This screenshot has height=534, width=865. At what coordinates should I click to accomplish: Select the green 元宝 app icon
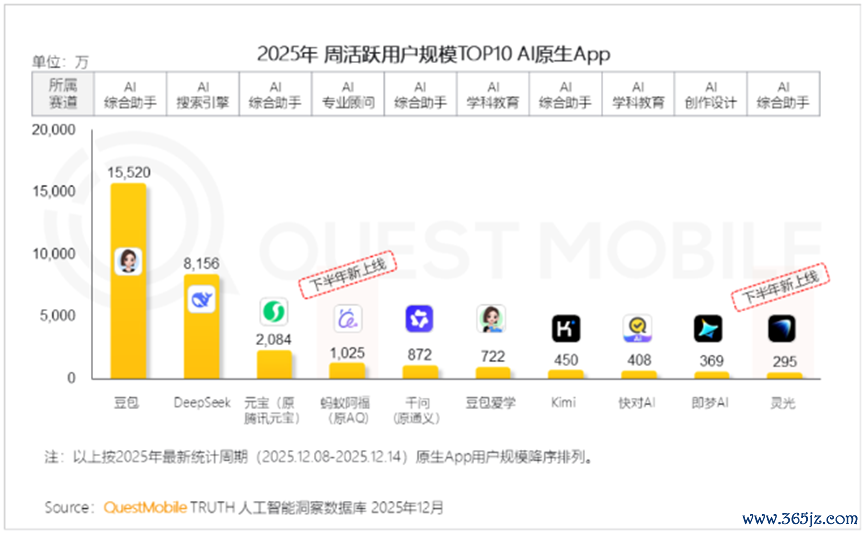point(273,312)
